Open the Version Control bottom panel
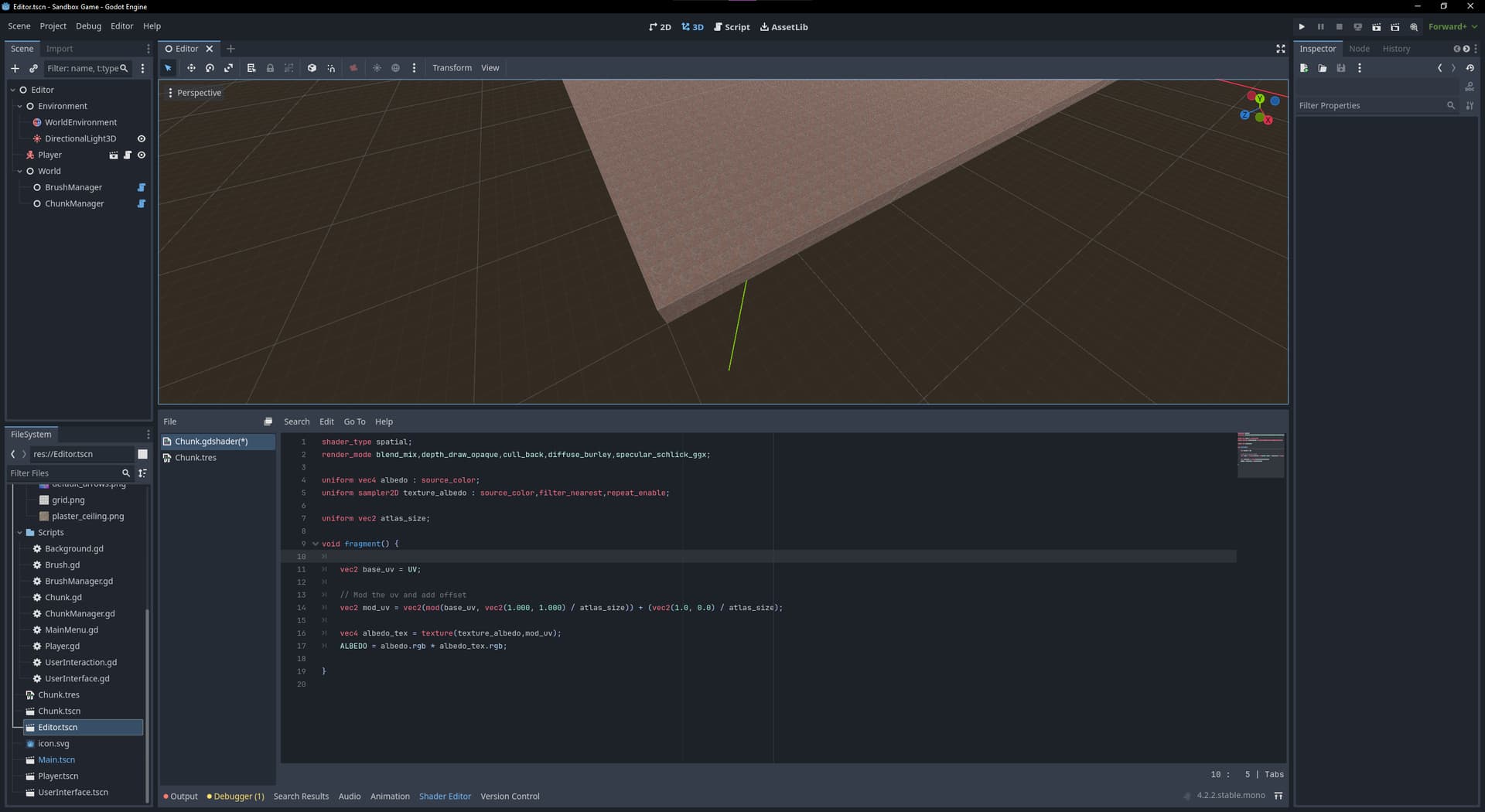Viewport: 1485px width, 812px height. click(510, 796)
